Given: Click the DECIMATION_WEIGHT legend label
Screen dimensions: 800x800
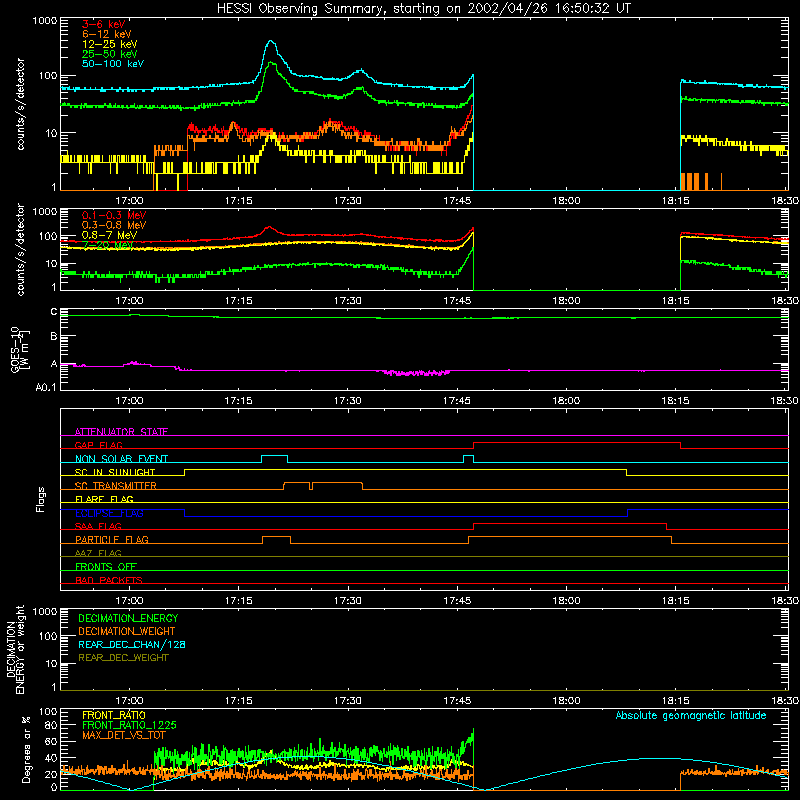Looking at the screenshot, I should [127, 632].
